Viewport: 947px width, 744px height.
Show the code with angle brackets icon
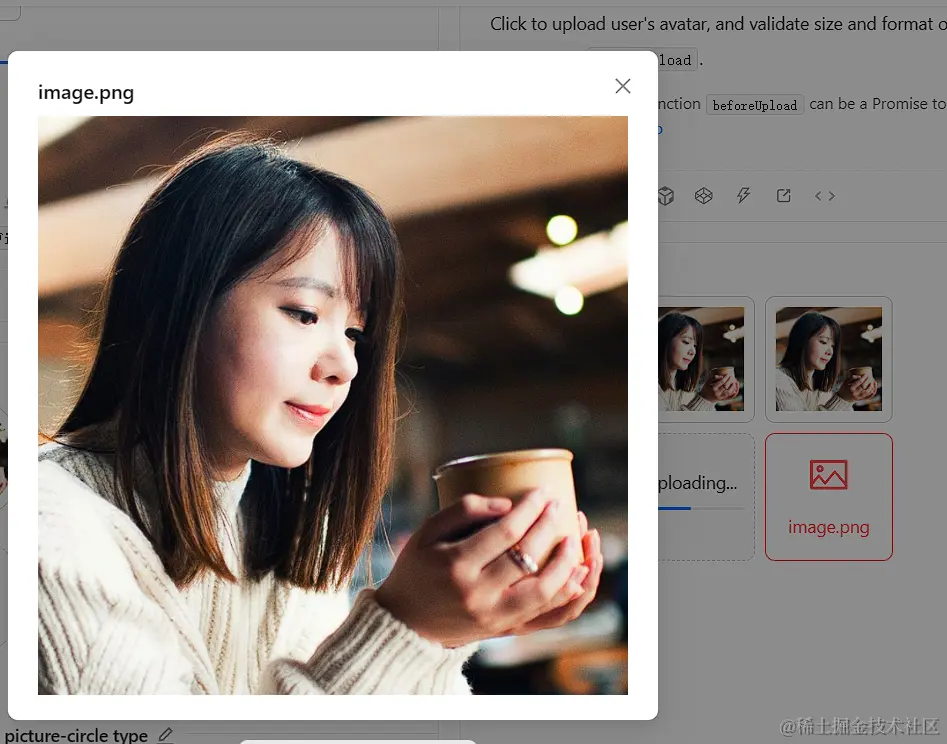click(825, 196)
